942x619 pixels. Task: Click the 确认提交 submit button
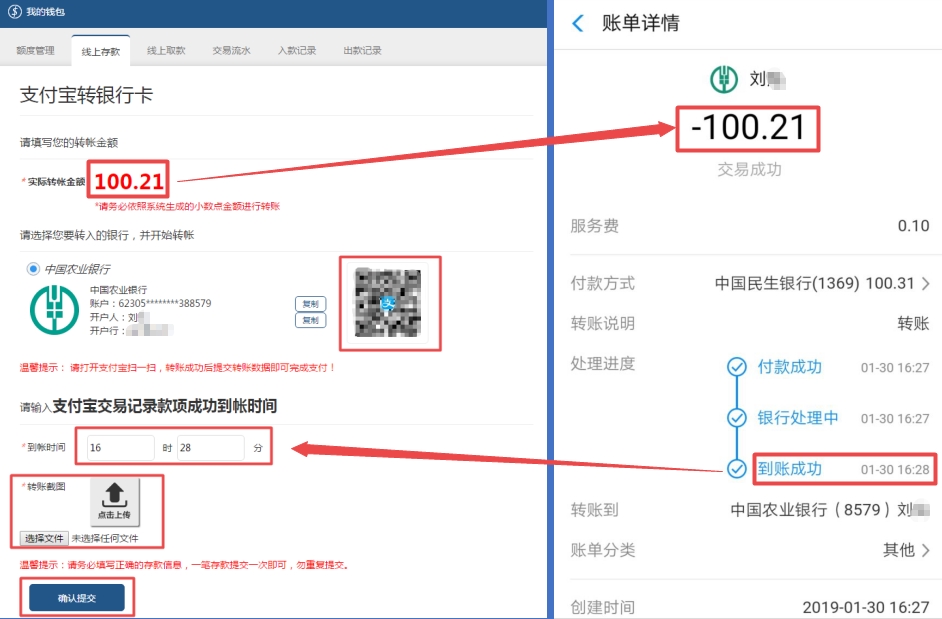[x=77, y=598]
